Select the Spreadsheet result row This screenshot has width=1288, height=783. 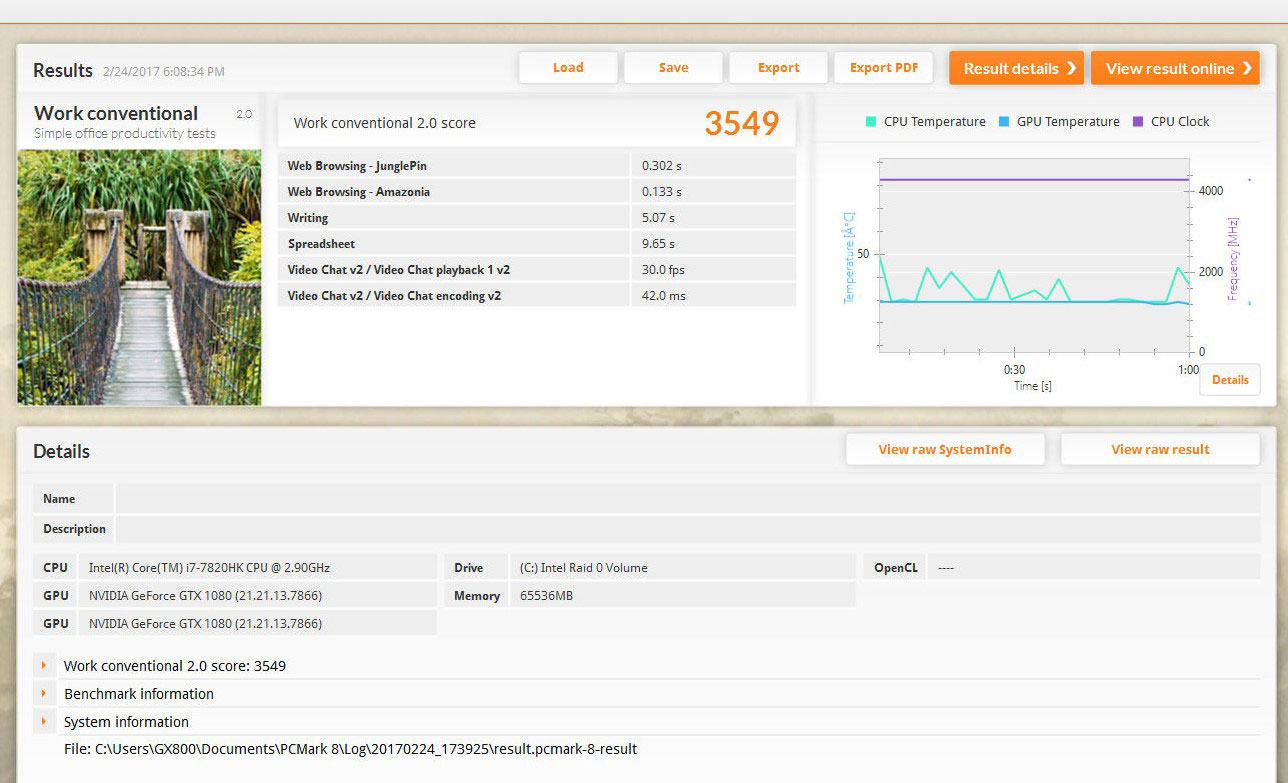[536, 244]
